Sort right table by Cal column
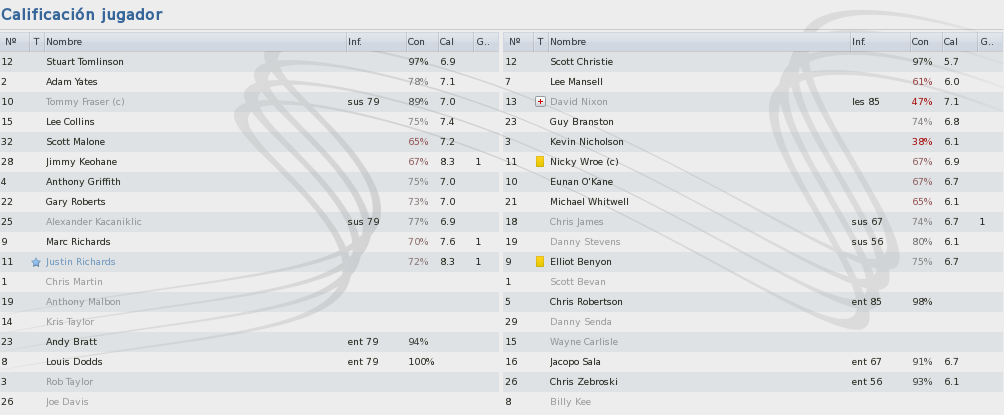 959,42
